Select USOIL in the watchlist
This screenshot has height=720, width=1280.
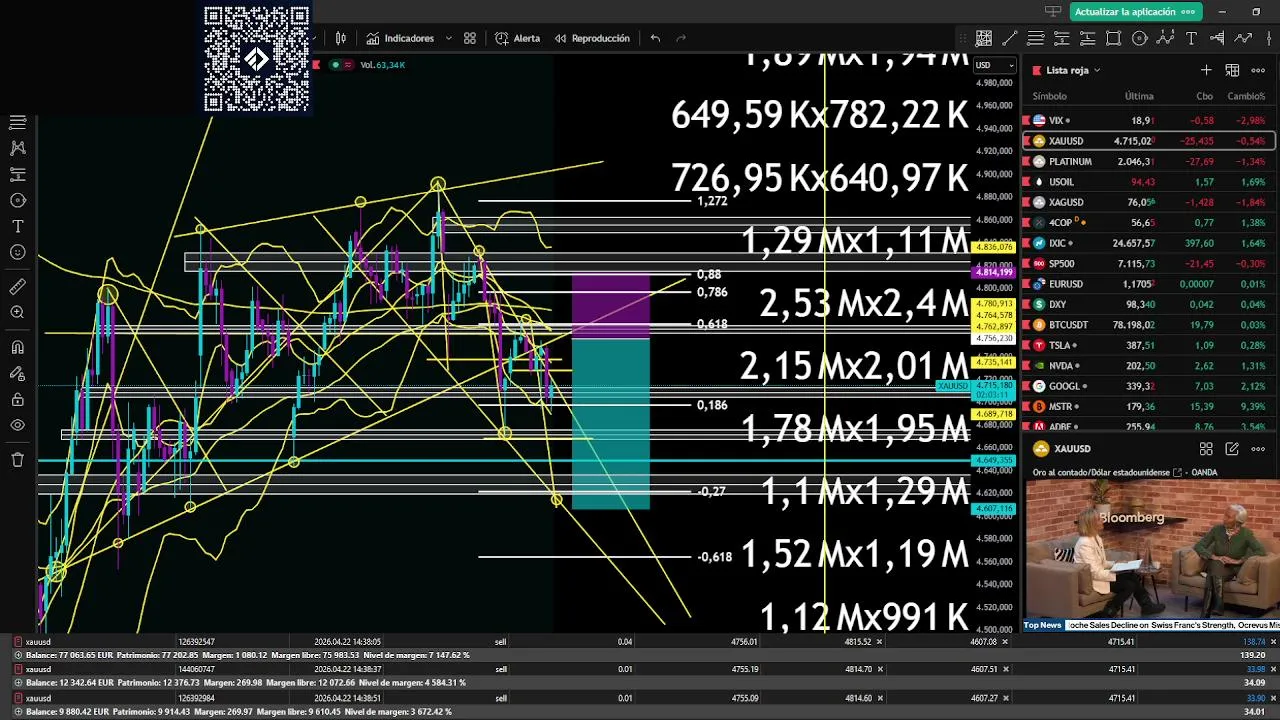click(1148, 182)
